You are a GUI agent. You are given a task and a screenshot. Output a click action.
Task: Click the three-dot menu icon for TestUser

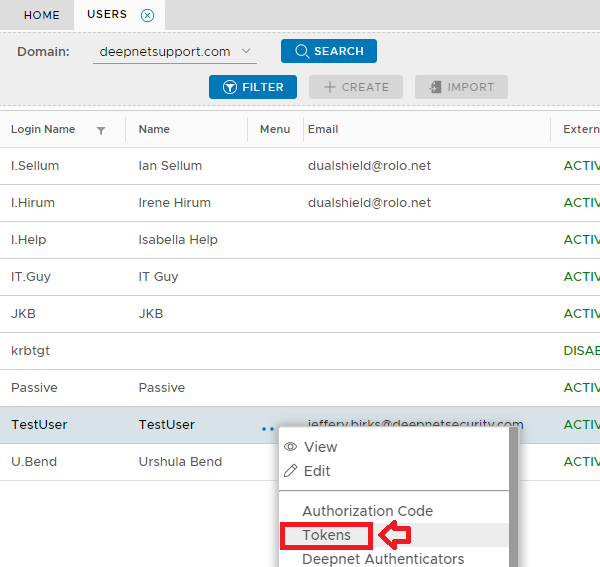point(267,428)
